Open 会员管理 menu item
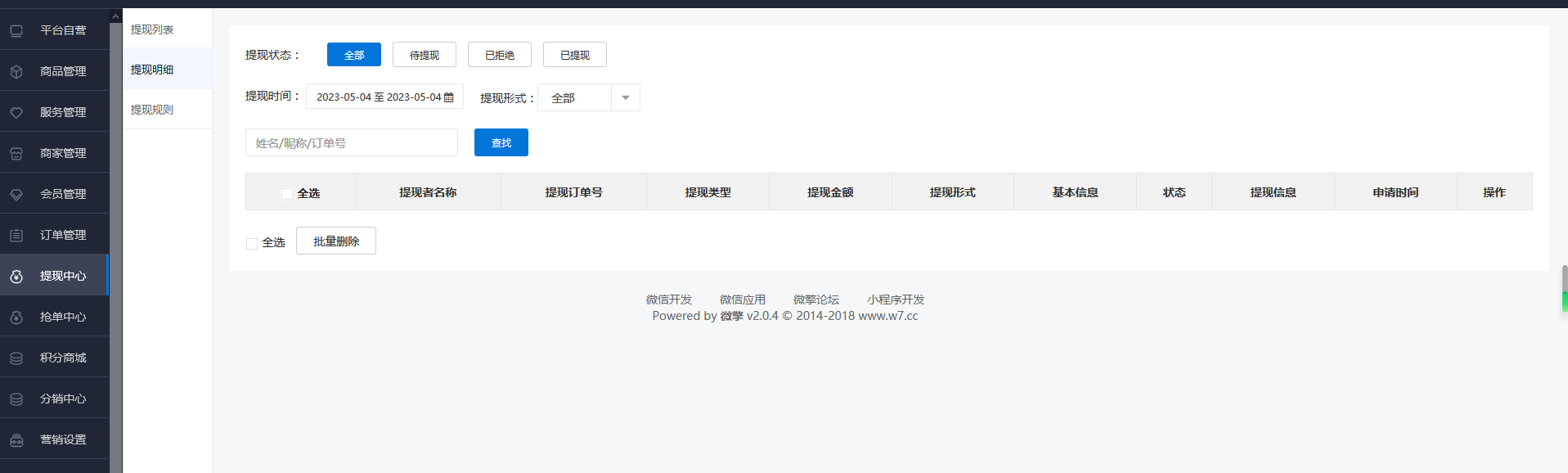This screenshot has height=473, width=1568. pos(55,193)
